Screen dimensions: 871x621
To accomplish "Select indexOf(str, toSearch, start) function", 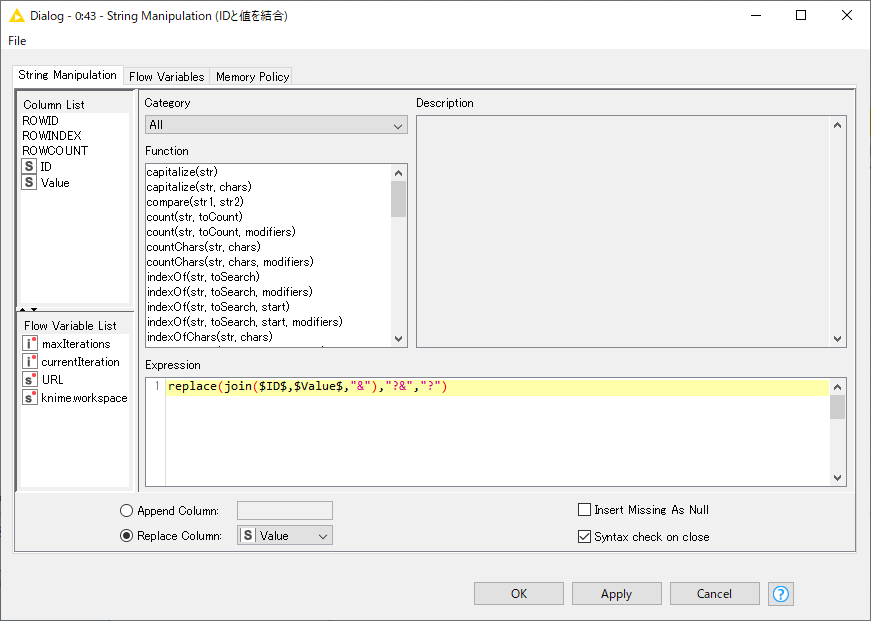I will click(218, 307).
